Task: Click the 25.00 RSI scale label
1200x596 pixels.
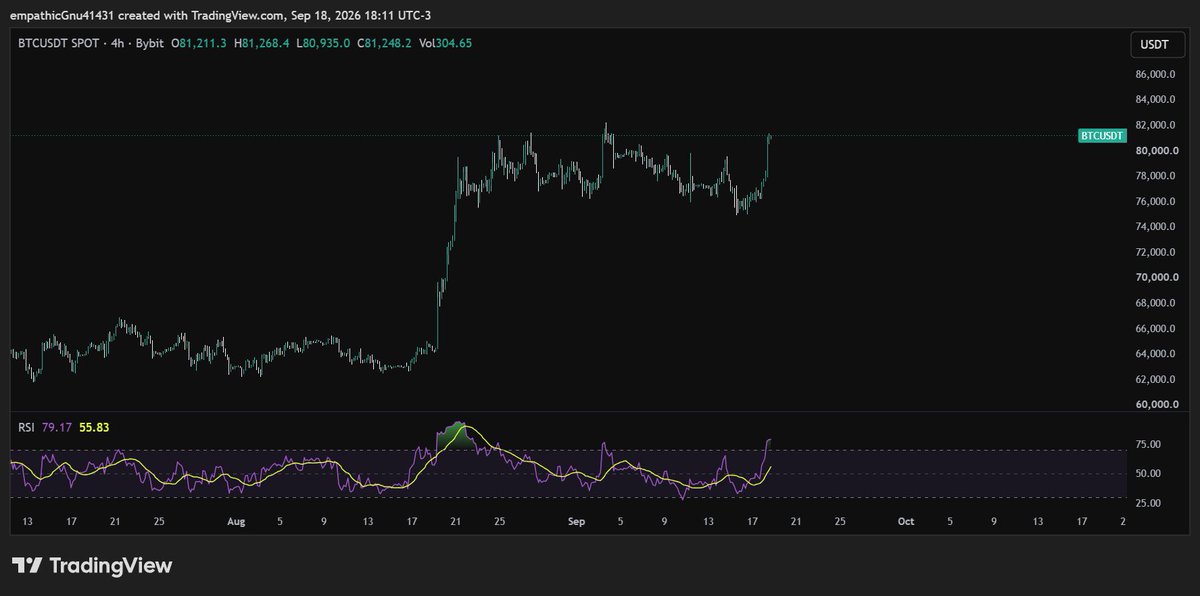Action: click(1148, 504)
